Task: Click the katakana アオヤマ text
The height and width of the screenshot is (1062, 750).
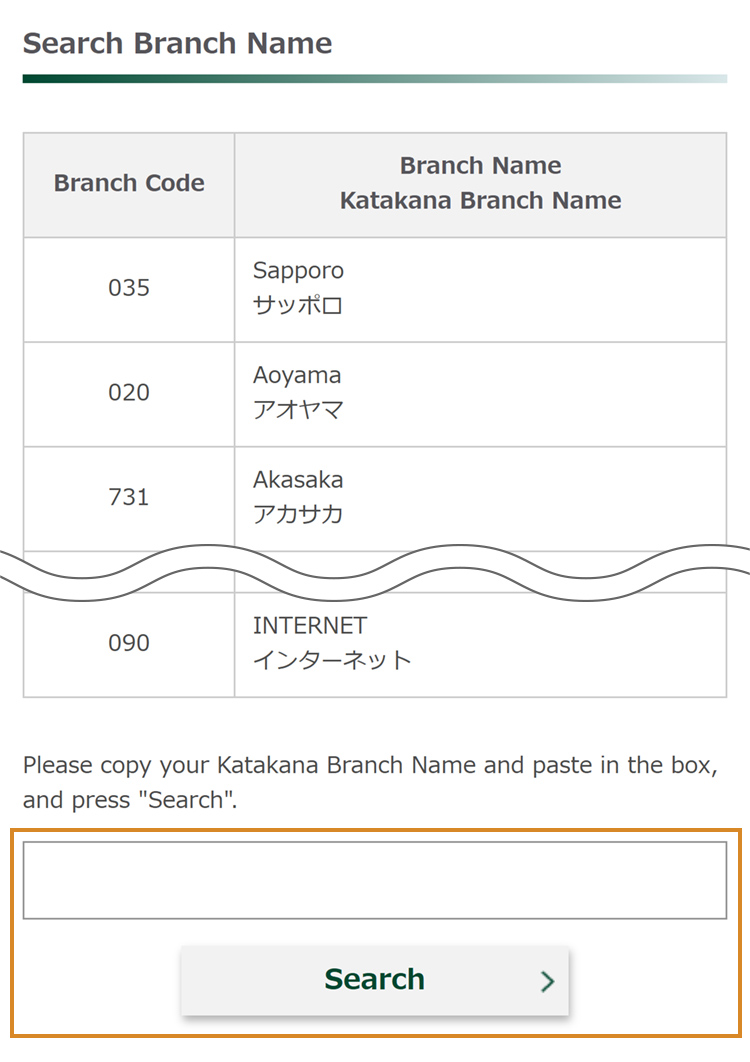Action: pyautogui.click(x=298, y=410)
